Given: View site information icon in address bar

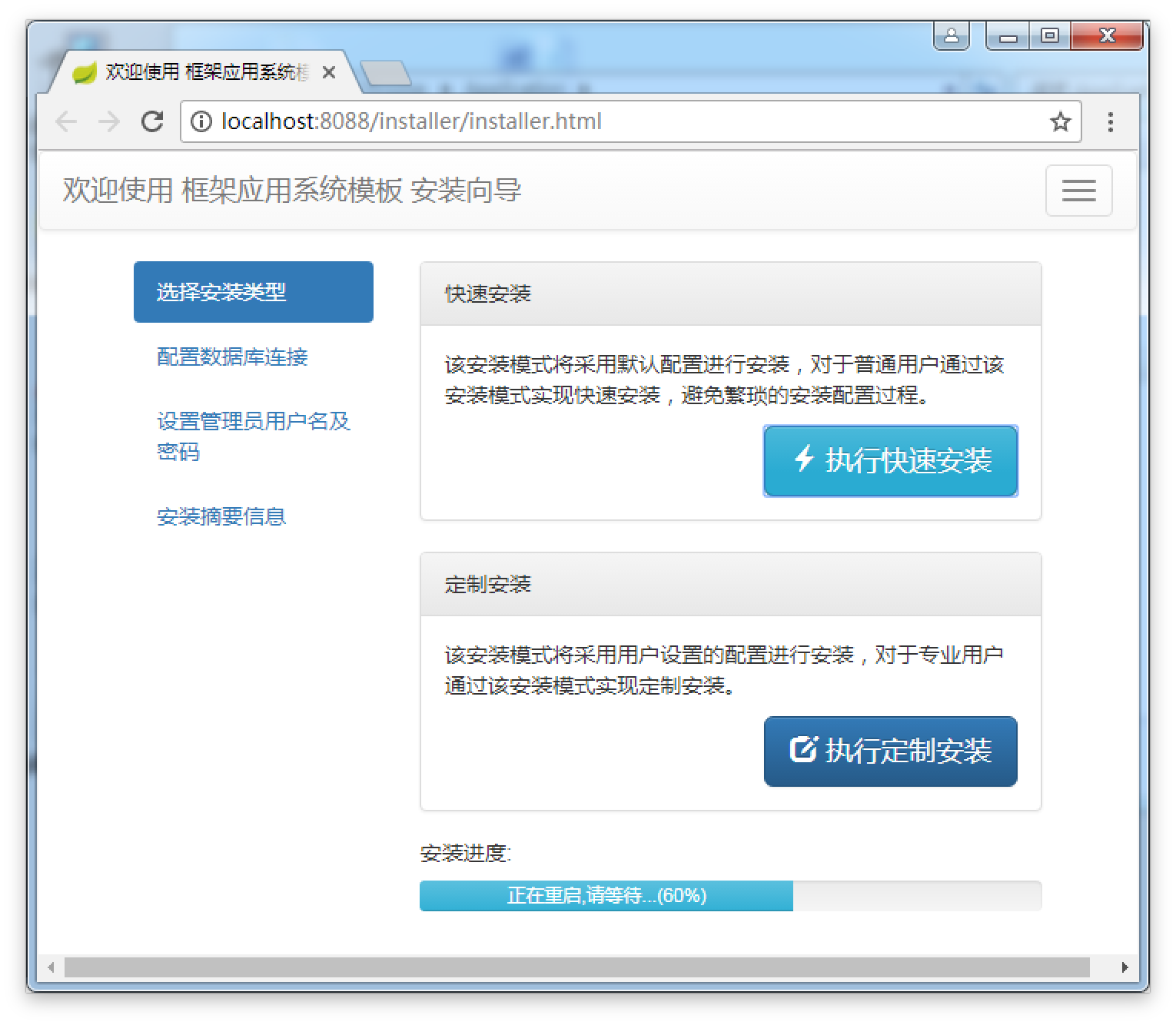Looking at the screenshot, I should coord(201,121).
